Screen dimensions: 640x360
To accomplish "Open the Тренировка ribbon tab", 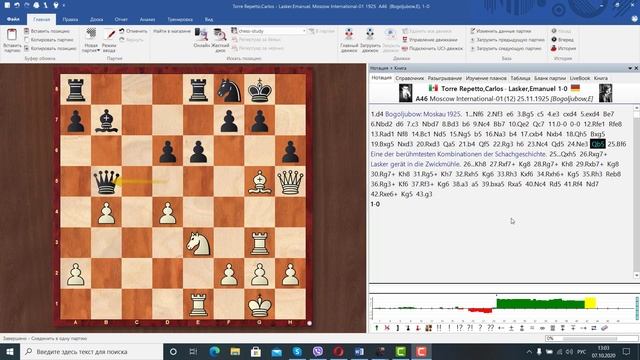I will pos(180,19).
